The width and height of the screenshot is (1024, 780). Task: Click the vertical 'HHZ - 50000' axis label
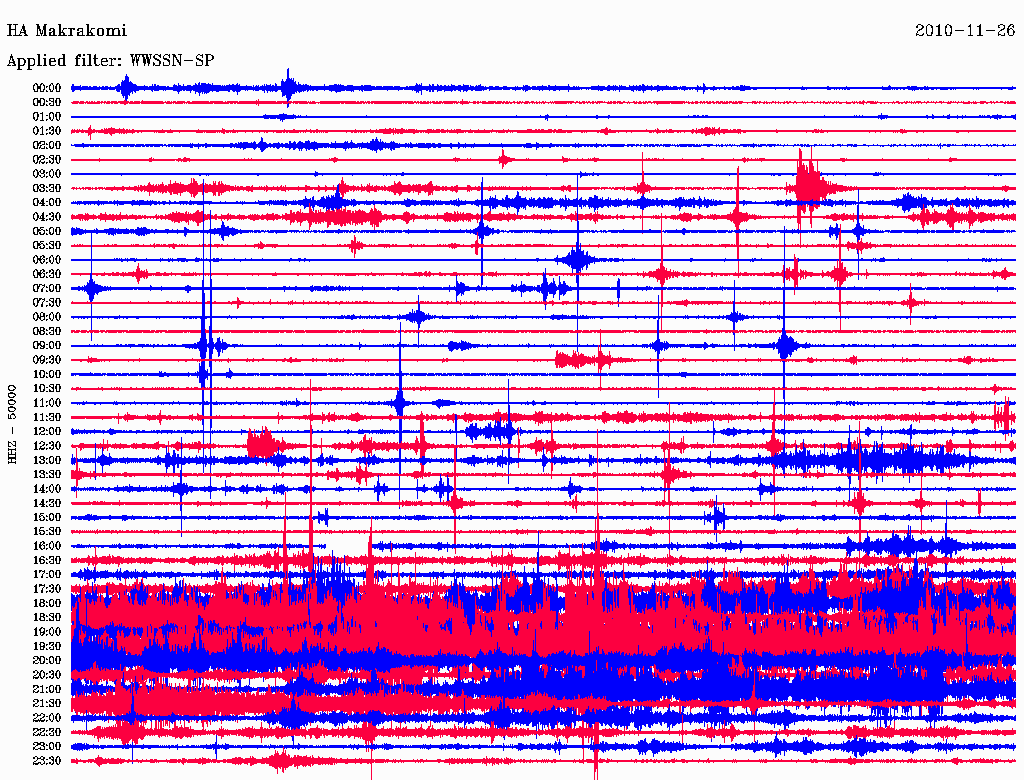(x=12, y=425)
